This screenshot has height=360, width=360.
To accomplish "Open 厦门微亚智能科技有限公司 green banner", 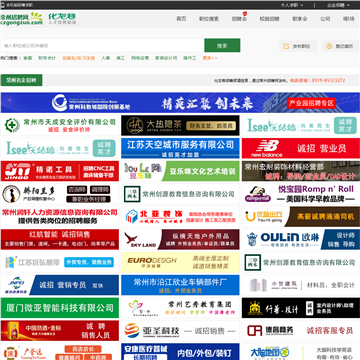I will coord(60,308).
